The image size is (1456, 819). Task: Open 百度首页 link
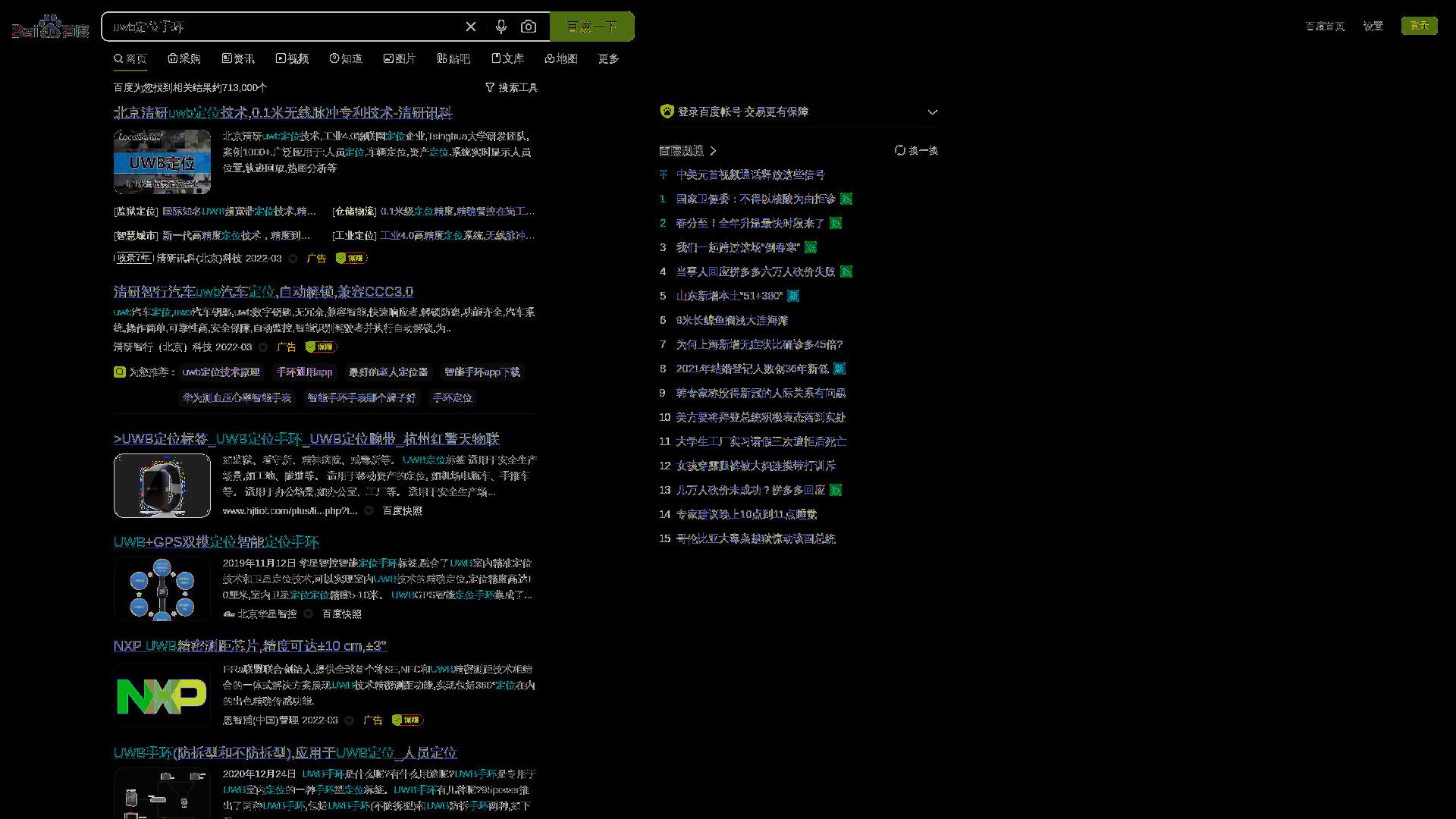point(1325,26)
